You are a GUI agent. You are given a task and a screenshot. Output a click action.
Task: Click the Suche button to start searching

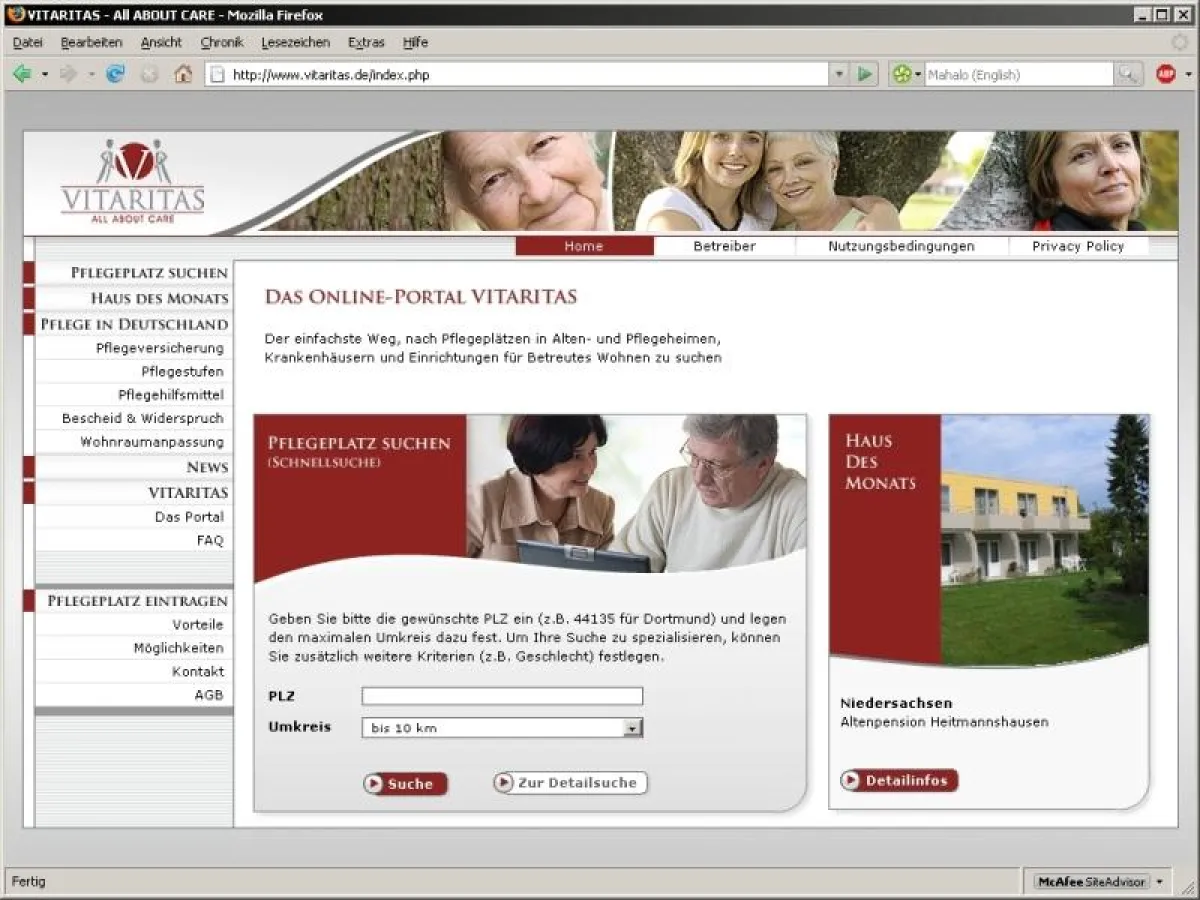pyautogui.click(x=405, y=784)
